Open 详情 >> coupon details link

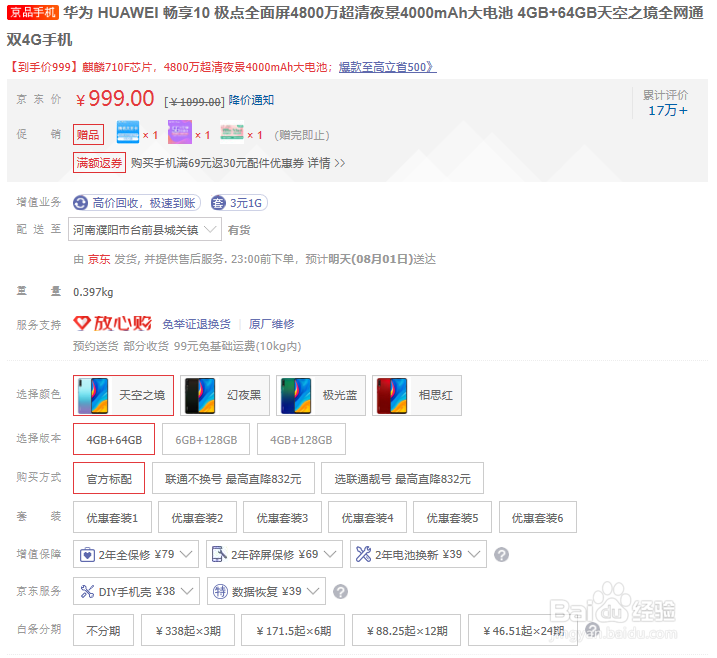pyautogui.click(x=326, y=163)
